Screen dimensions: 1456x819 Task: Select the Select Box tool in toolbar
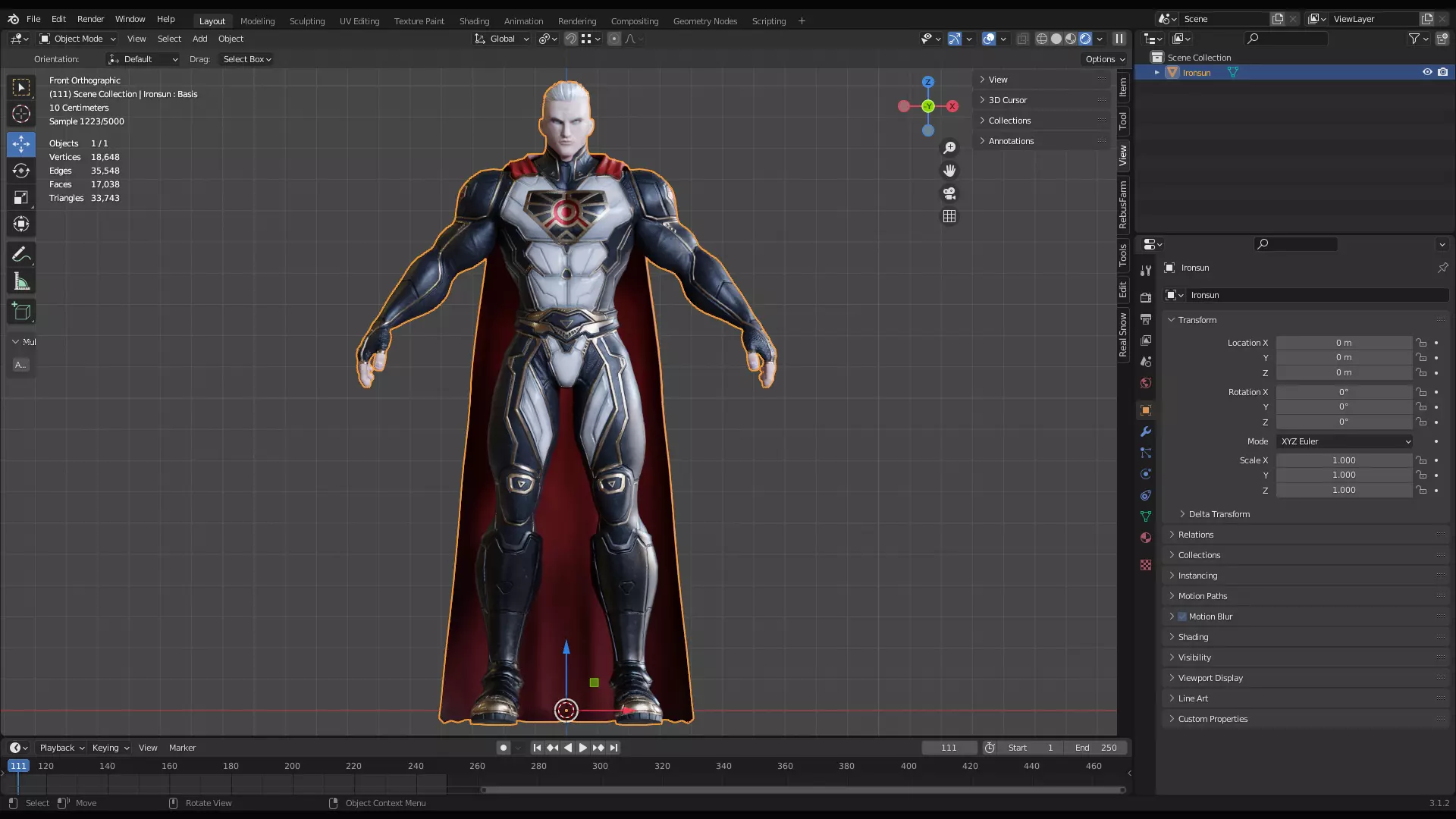pos(21,87)
